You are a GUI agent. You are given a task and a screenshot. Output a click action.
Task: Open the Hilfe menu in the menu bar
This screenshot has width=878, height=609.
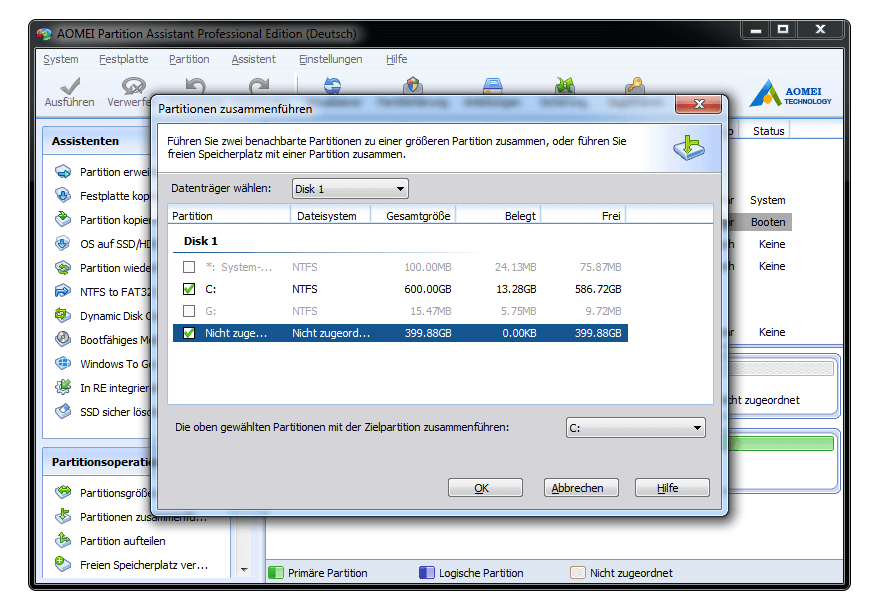[x=396, y=59]
